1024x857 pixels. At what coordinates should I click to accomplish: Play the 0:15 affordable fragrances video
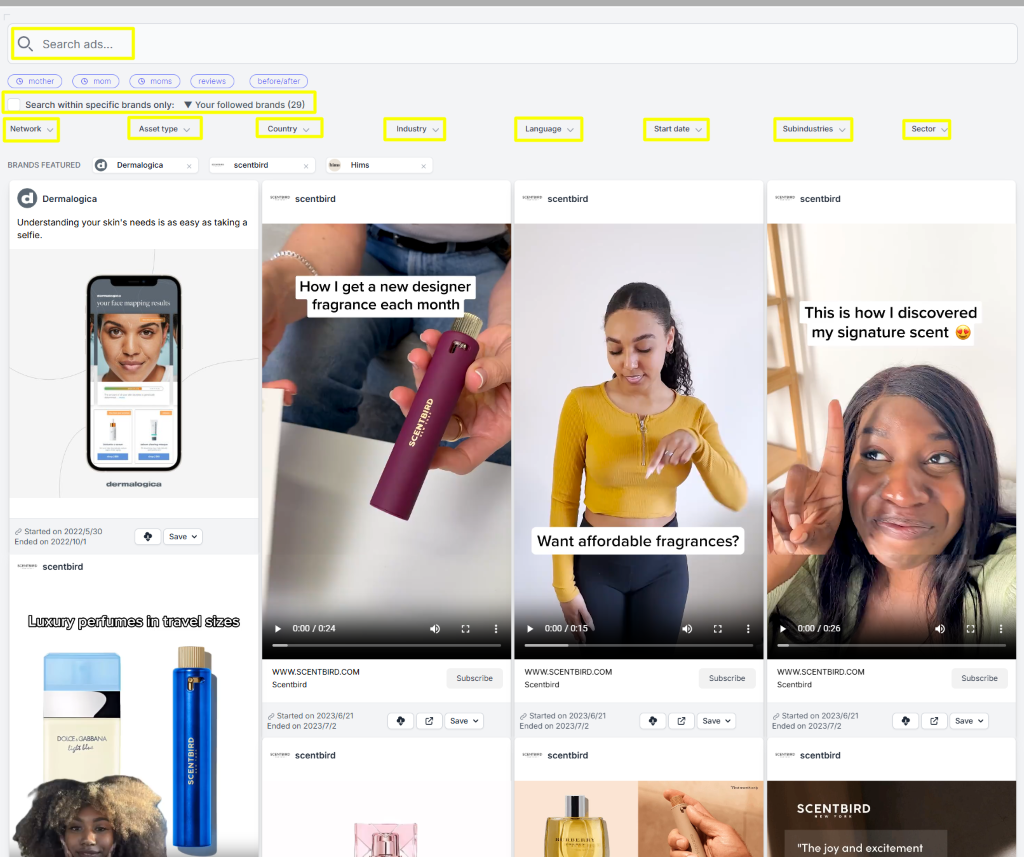(x=530, y=628)
